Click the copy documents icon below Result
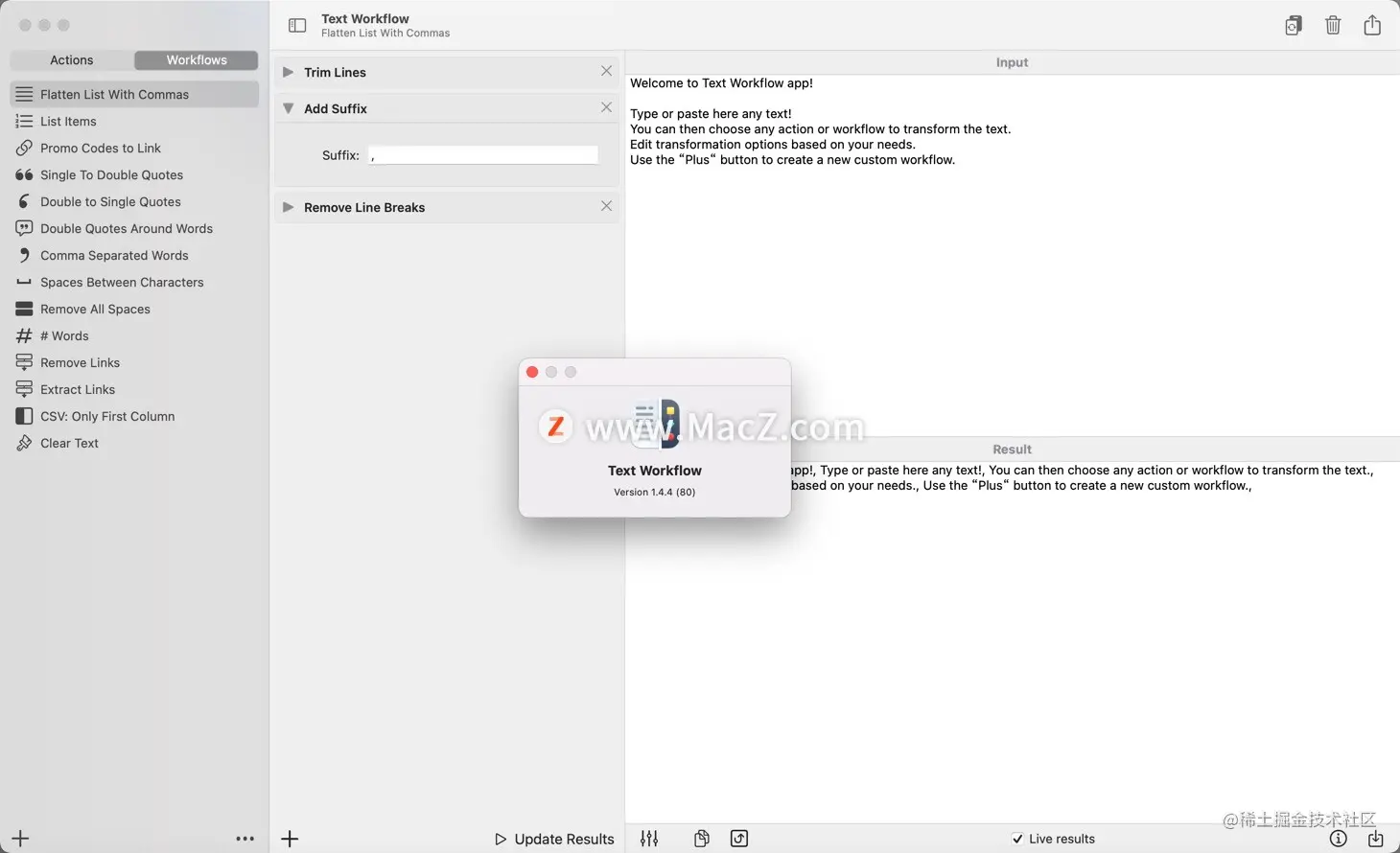 702,839
